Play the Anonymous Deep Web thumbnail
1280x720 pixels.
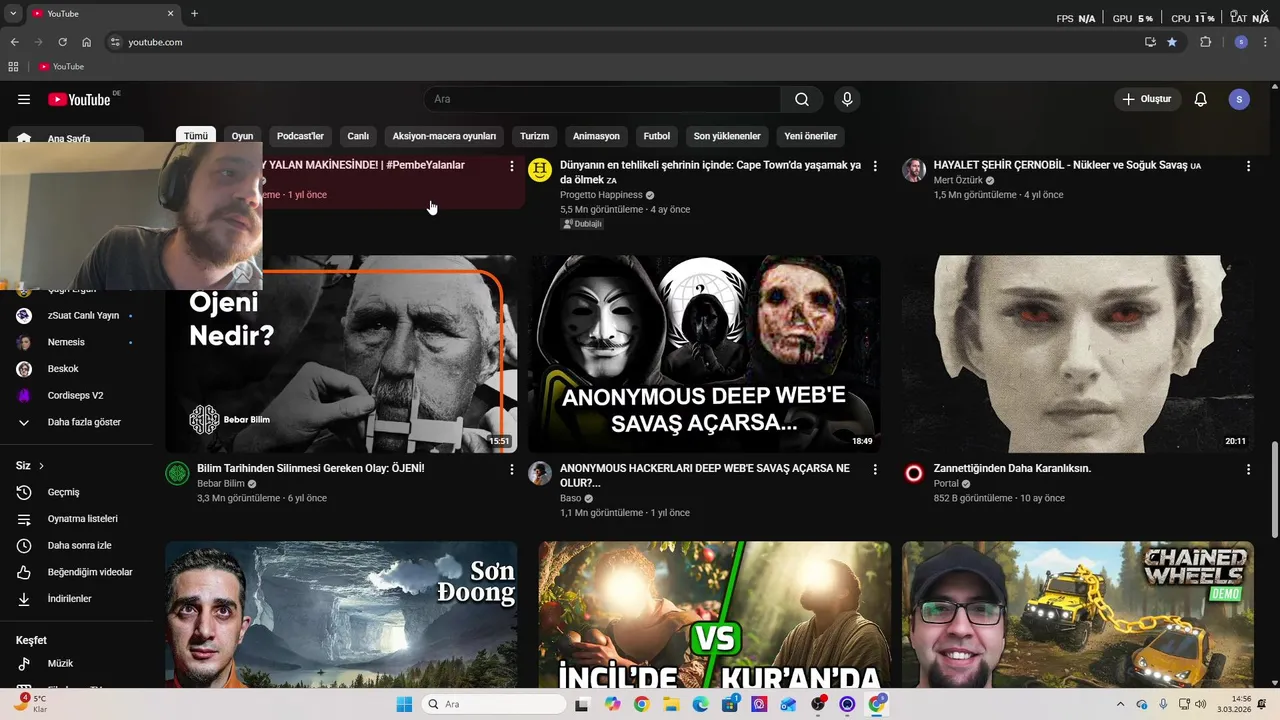coord(704,354)
